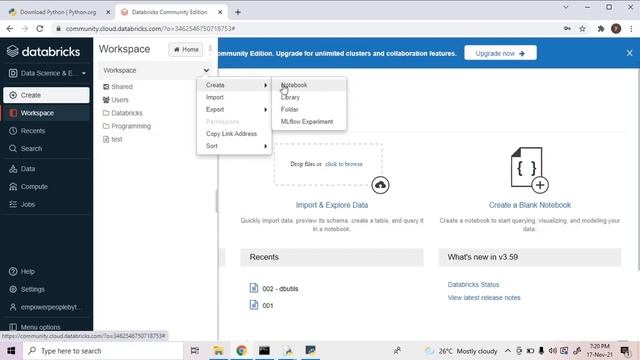Click the Create button in the sidebar
The height and width of the screenshot is (360, 640).
46,95
